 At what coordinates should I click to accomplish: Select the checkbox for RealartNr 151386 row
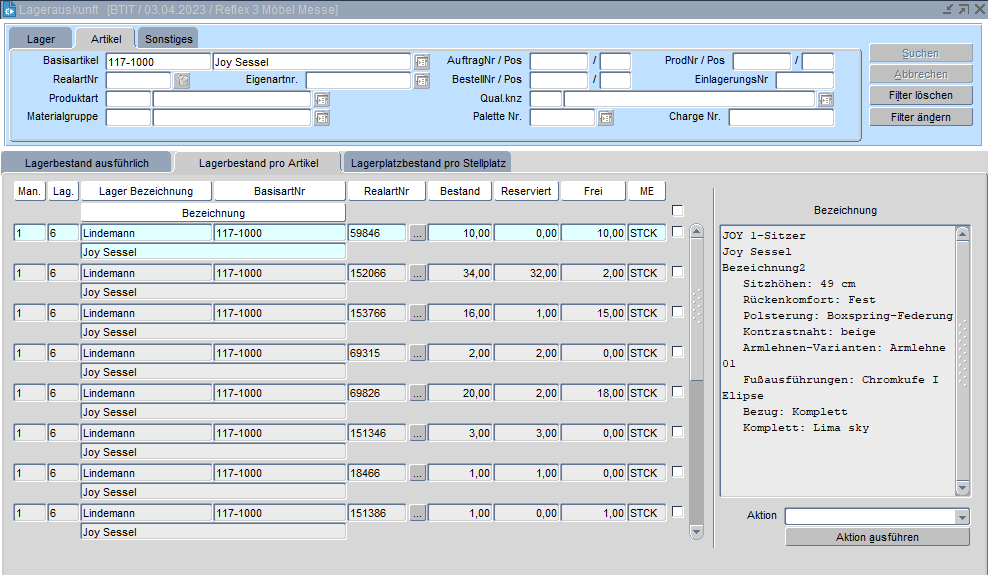(678, 512)
